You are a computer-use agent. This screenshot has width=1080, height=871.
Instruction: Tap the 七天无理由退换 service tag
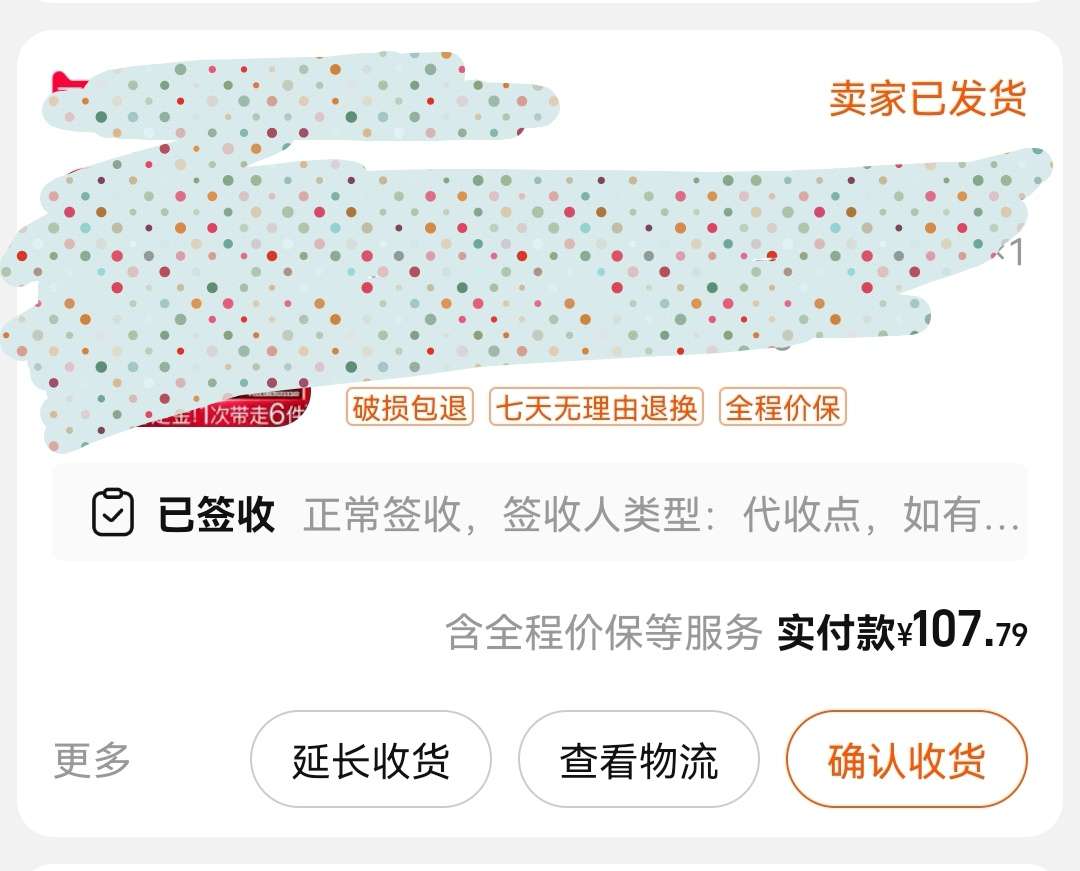[596, 408]
